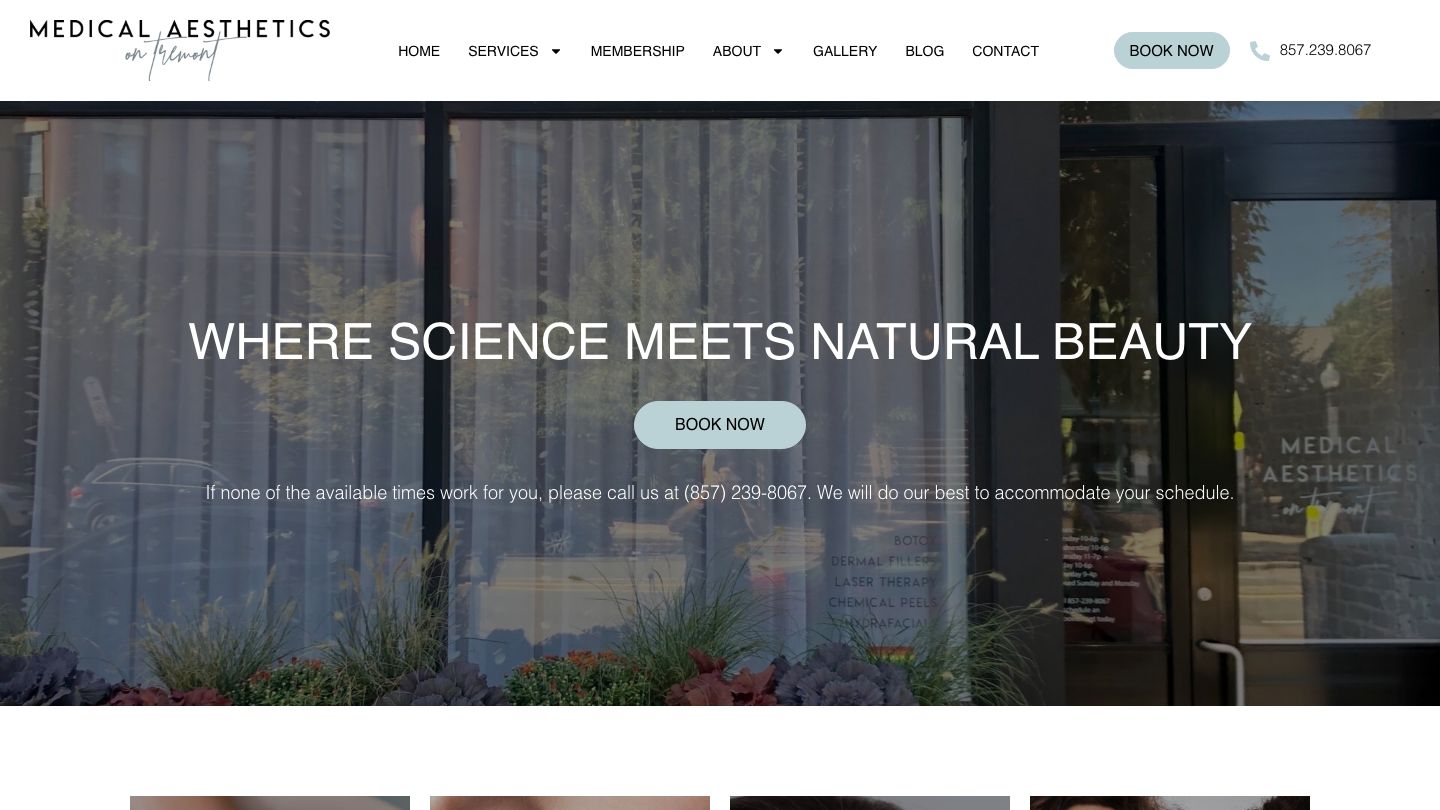Expand the Services dropdown arrow

click(556, 51)
